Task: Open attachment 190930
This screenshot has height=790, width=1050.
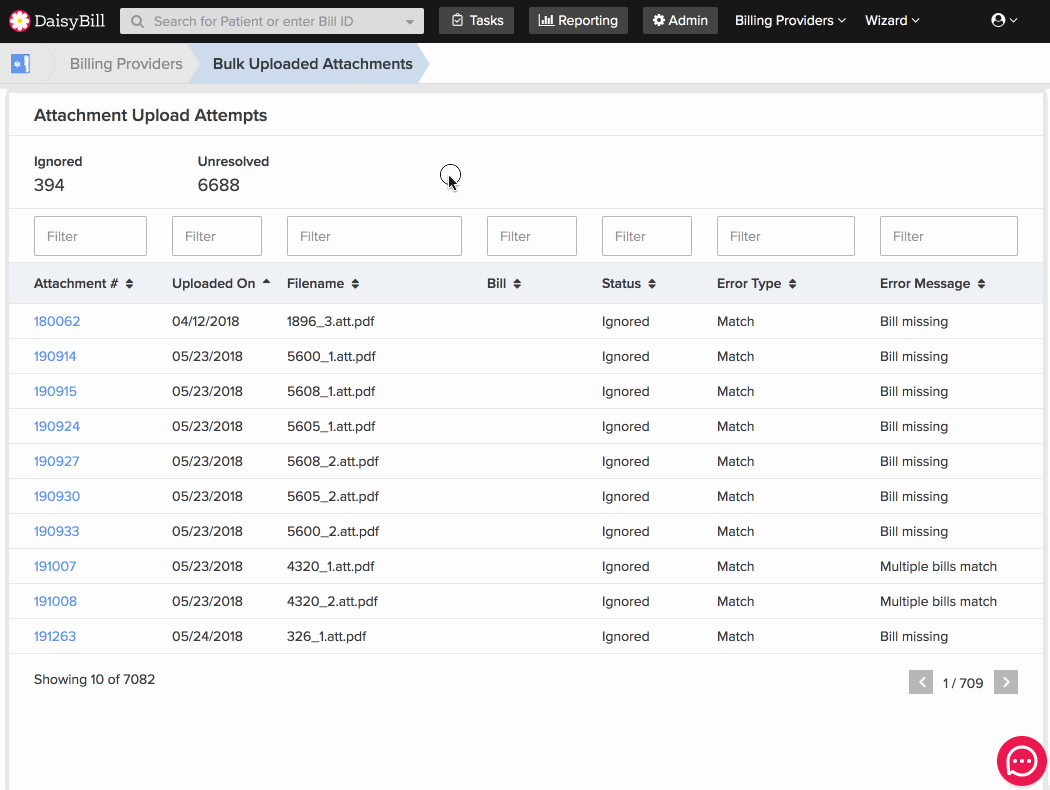Action: [57, 496]
